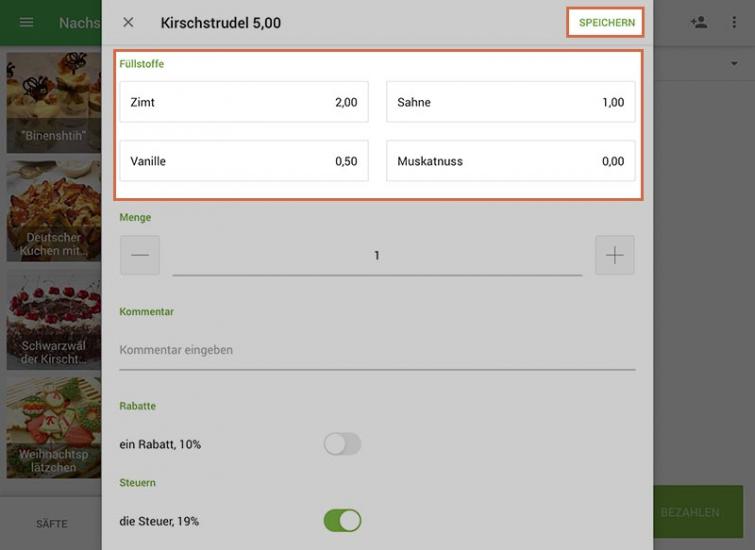Click the Kommentar eingeben text field
Image resolution: width=755 pixels, height=550 pixels.
pos(376,350)
